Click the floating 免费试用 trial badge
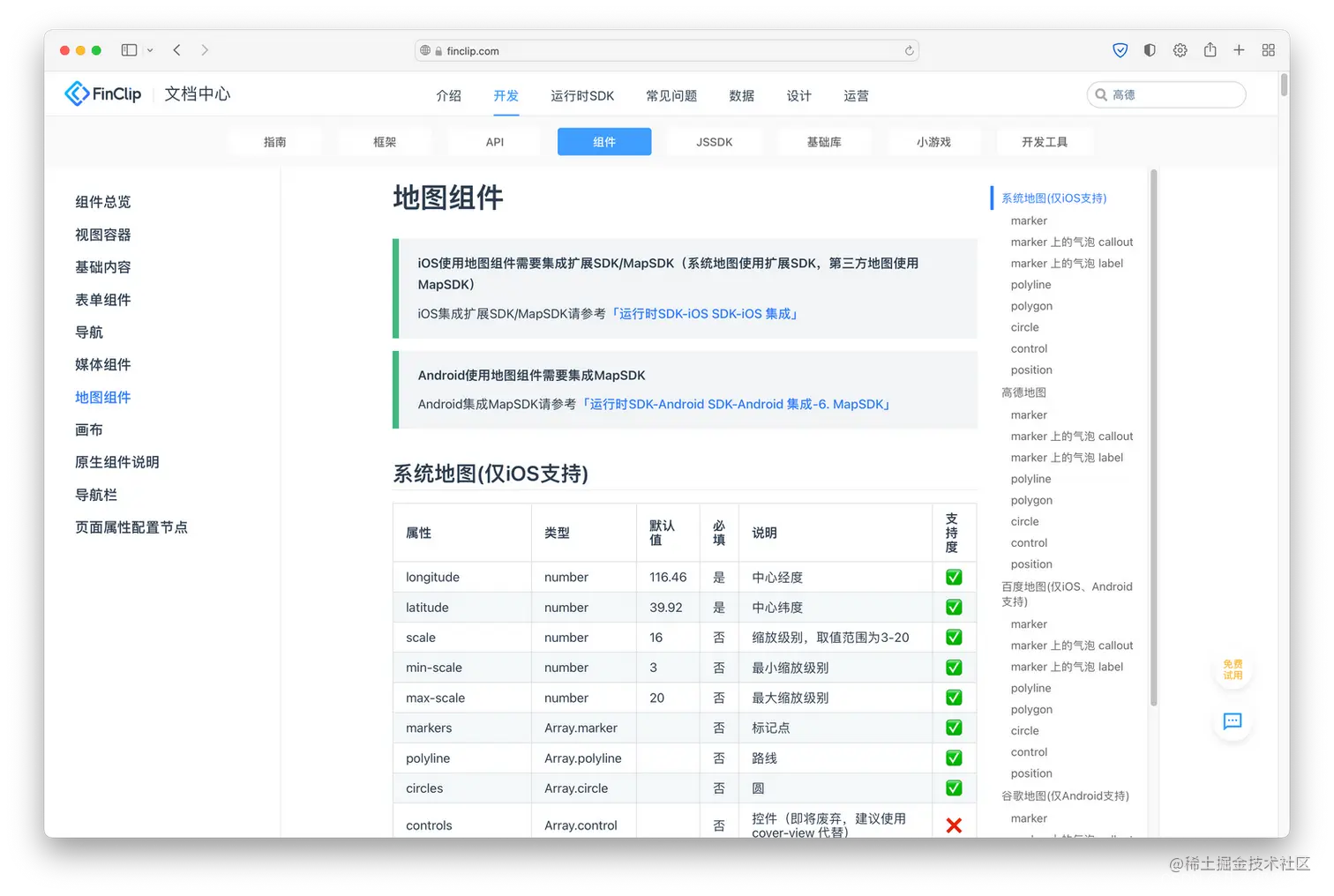 tap(1233, 671)
